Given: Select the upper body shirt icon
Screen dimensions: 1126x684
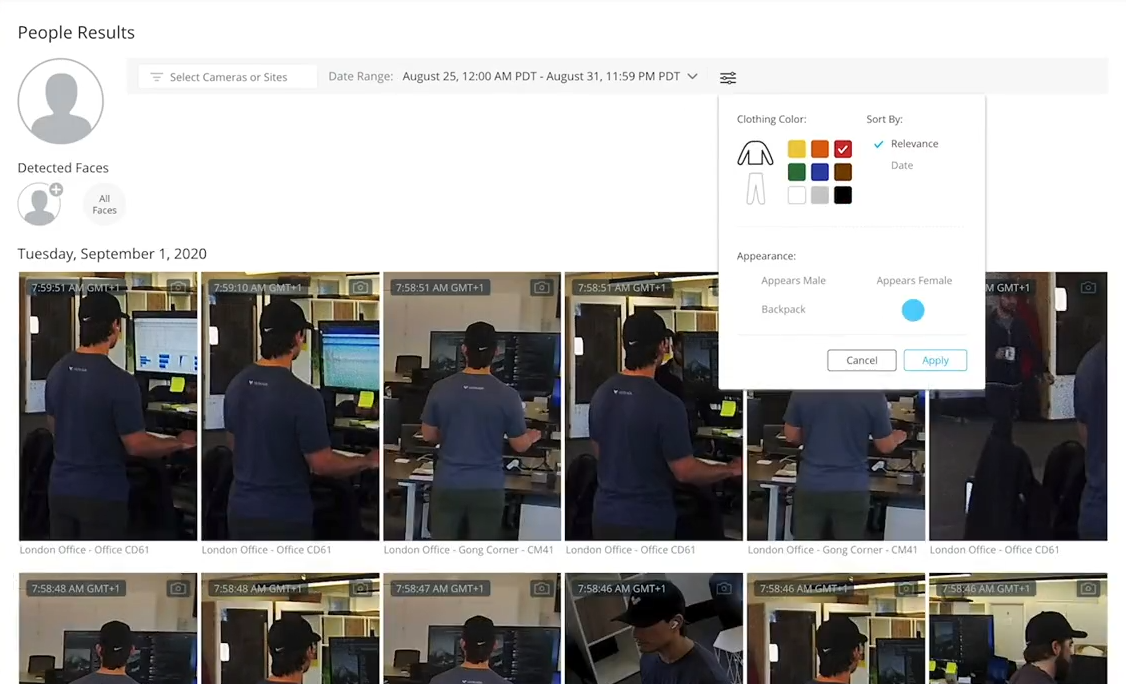Looking at the screenshot, I should pyautogui.click(x=755, y=154).
